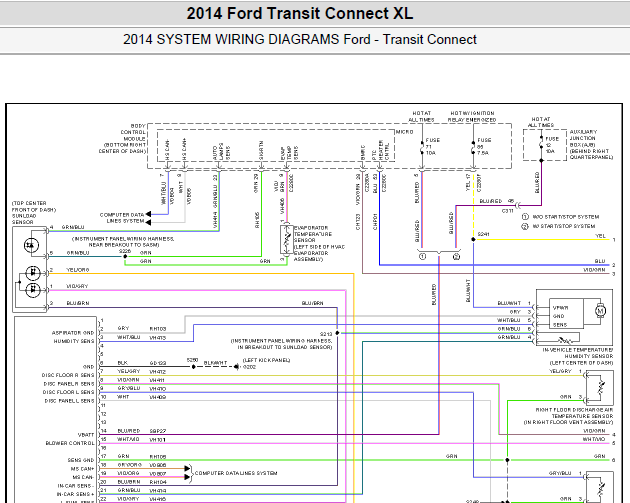This screenshot has height=503, width=630.
Task: Click the 'MICRO' label in the module
Action: tap(404, 132)
